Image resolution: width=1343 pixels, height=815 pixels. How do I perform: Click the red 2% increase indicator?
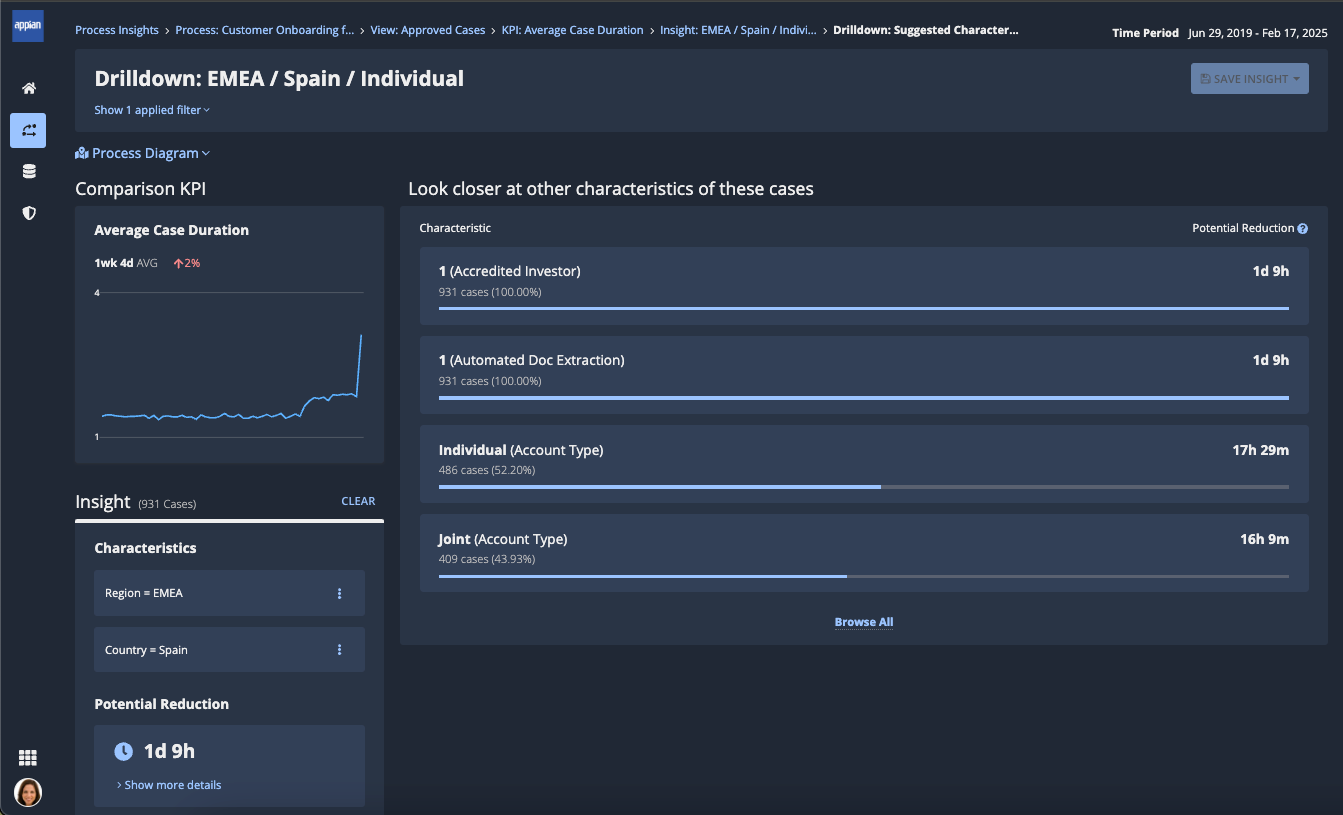[x=187, y=263]
